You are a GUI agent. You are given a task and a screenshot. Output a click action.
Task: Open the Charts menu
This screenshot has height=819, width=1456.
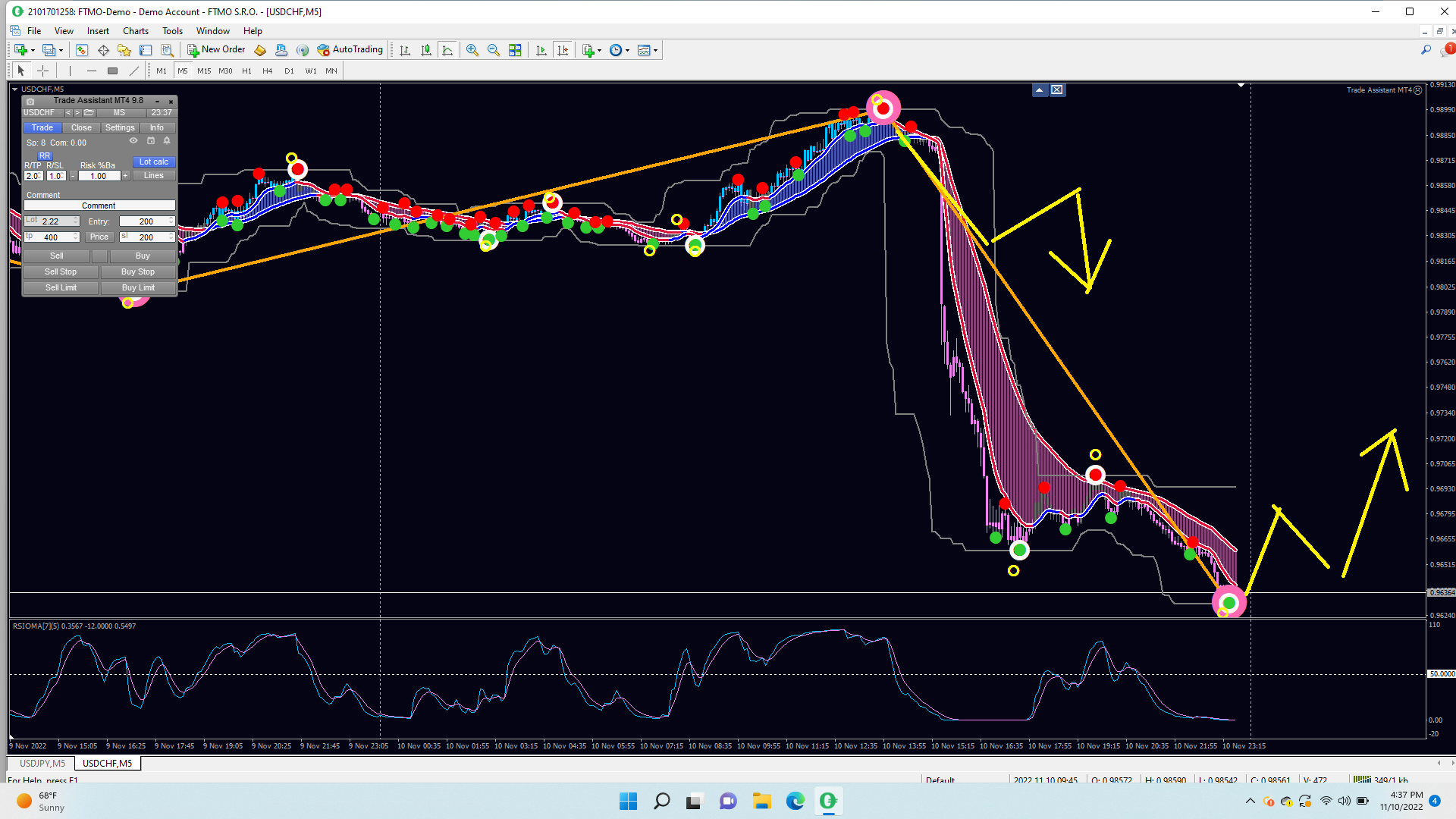[x=136, y=31]
